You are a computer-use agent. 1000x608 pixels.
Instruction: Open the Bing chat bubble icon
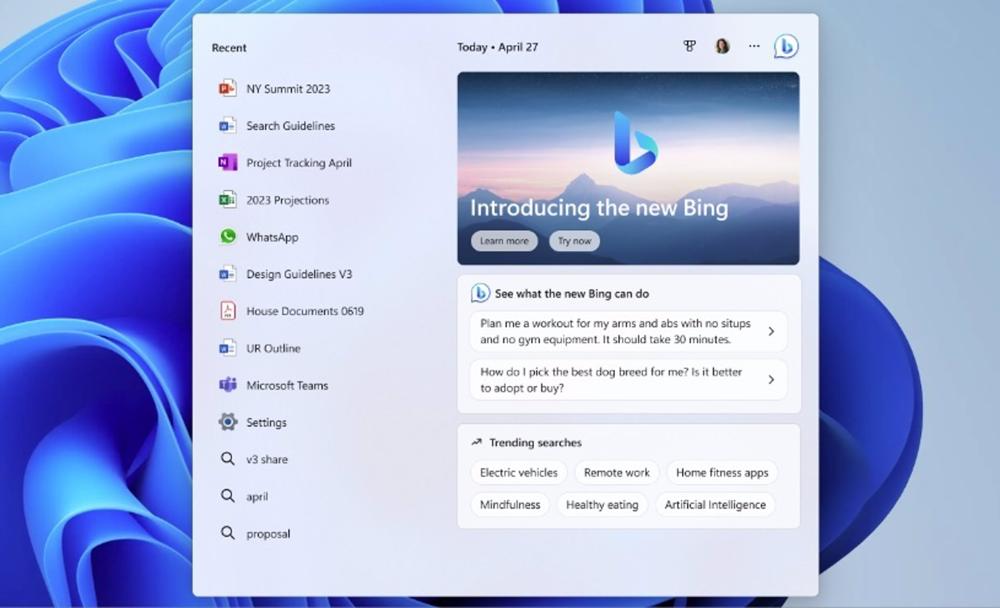[786, 46]
